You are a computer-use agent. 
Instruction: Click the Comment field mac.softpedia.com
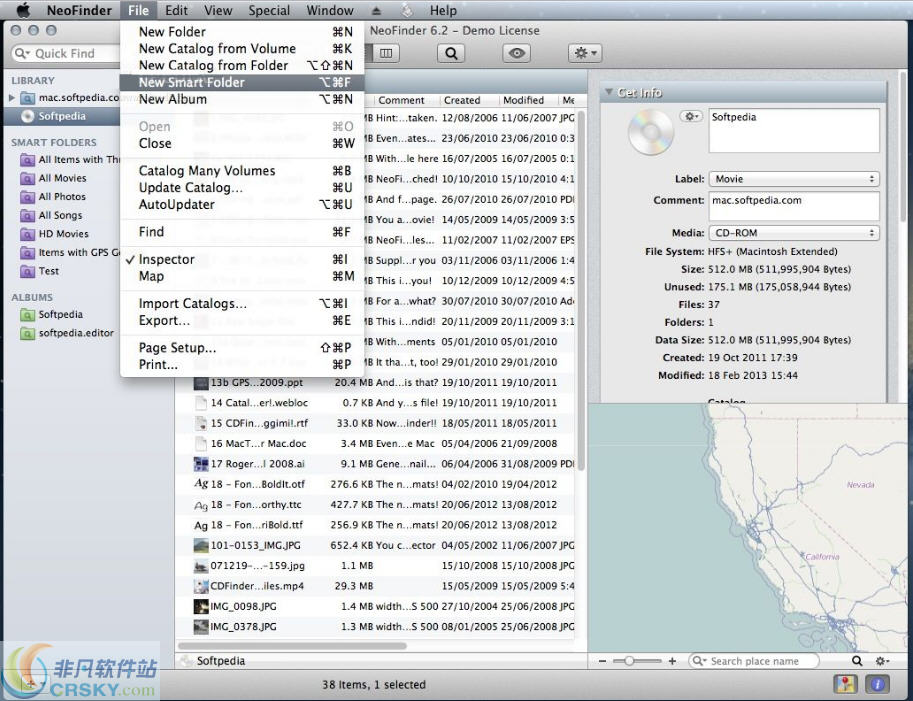(794, 206)
